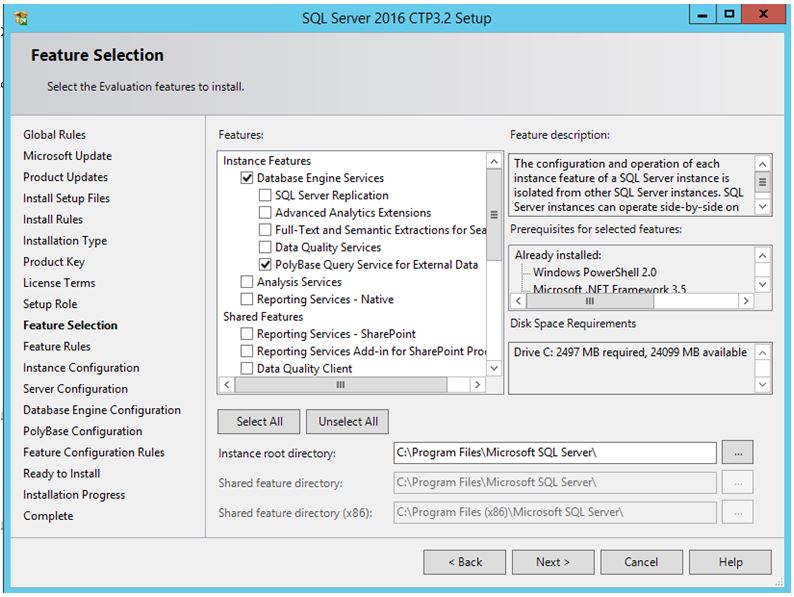Click the right scroll arrow in Prerequisites list
Viewport: 794px width, 597px height.
pyautogui.click(x=745, y=301)
